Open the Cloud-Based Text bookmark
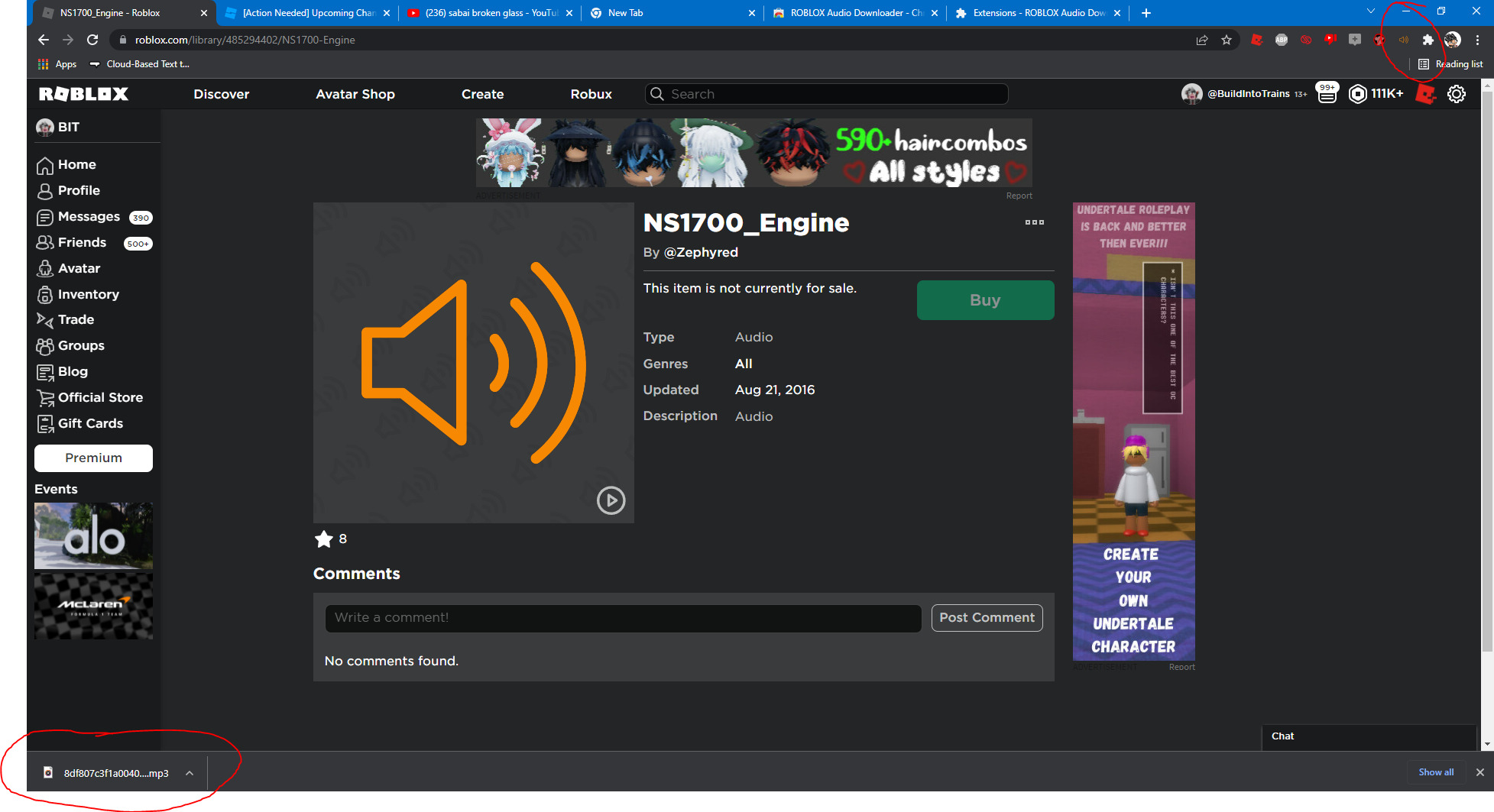 pos(140,64)
